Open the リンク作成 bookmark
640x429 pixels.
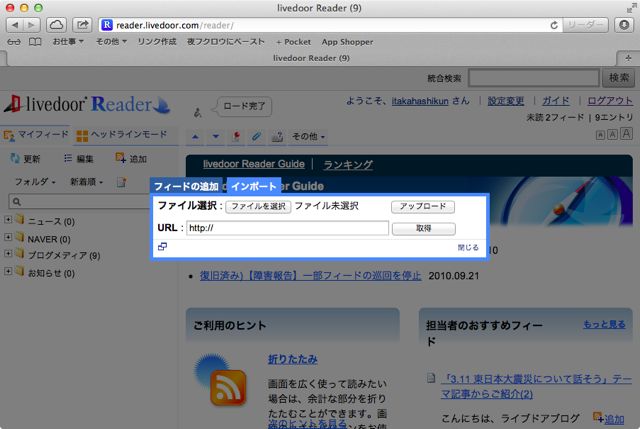click(x=157, y=42)
